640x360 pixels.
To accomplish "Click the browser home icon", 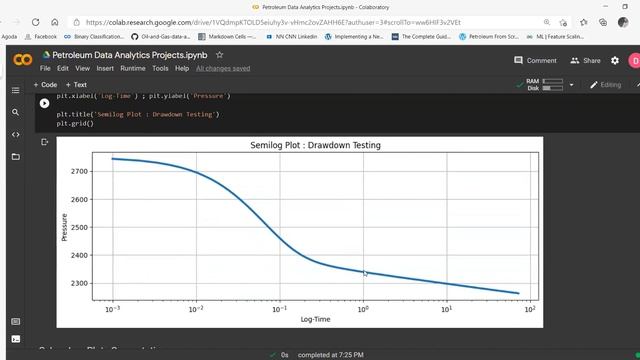I will point(55,22).
